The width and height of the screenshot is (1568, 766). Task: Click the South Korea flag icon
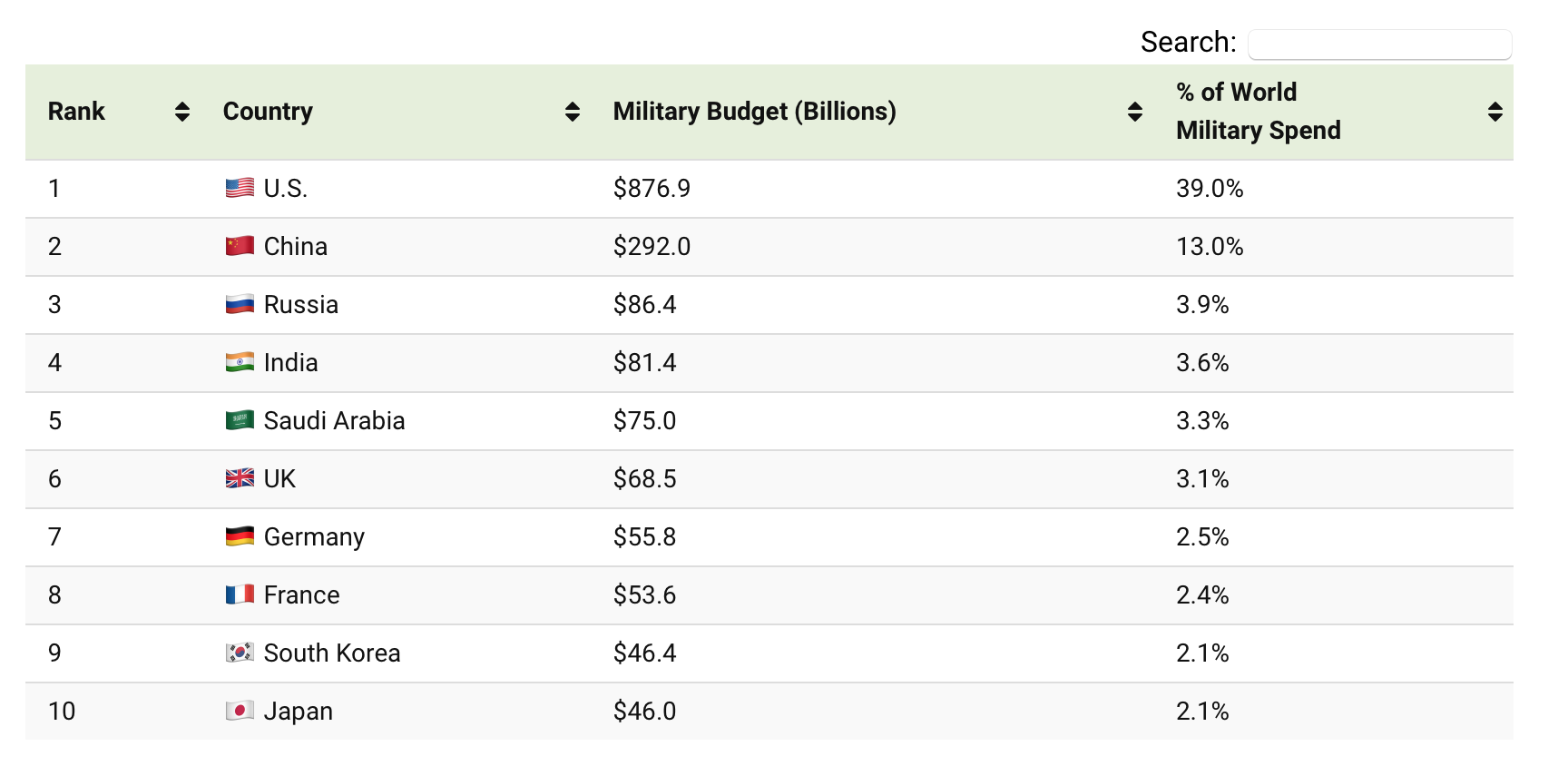(x=240, y=653)
